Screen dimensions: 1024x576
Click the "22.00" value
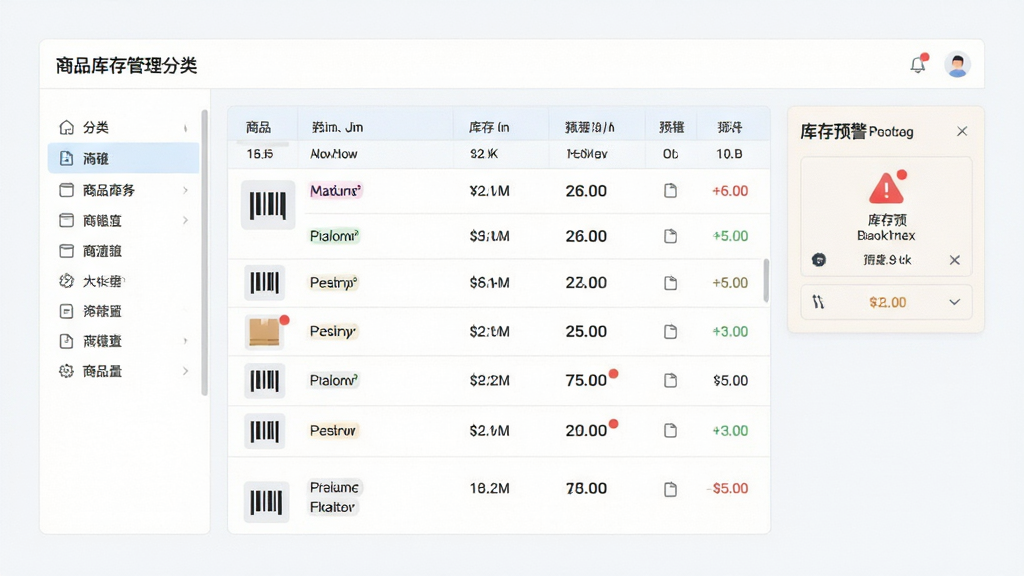point(586,283)
